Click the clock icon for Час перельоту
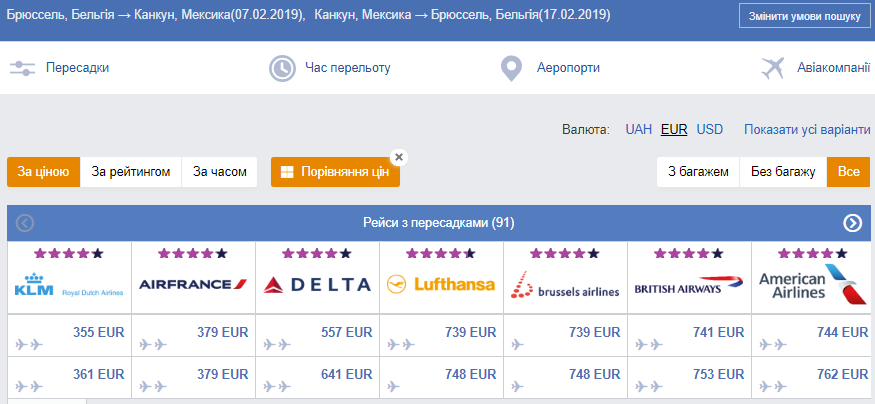875x404 pixels. 282,69
